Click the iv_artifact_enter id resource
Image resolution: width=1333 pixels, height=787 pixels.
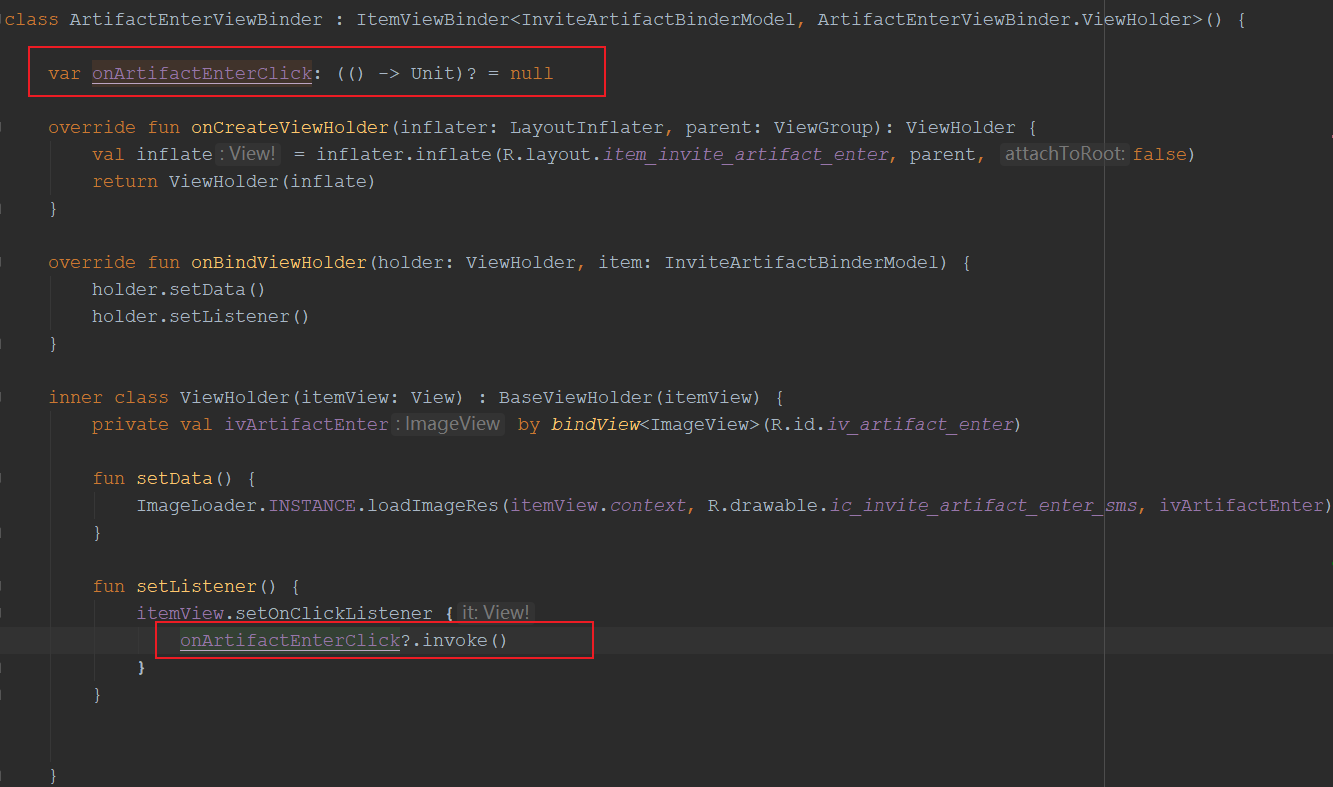click(x=920, y=424)
